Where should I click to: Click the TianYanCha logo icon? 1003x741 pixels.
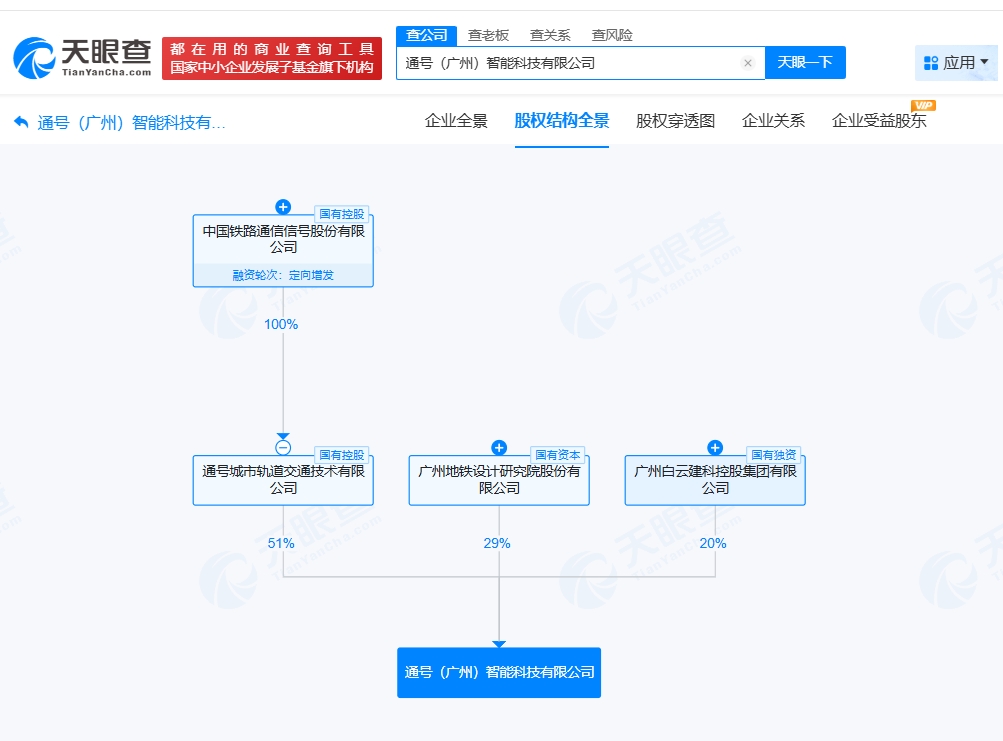tap(36, 58)
